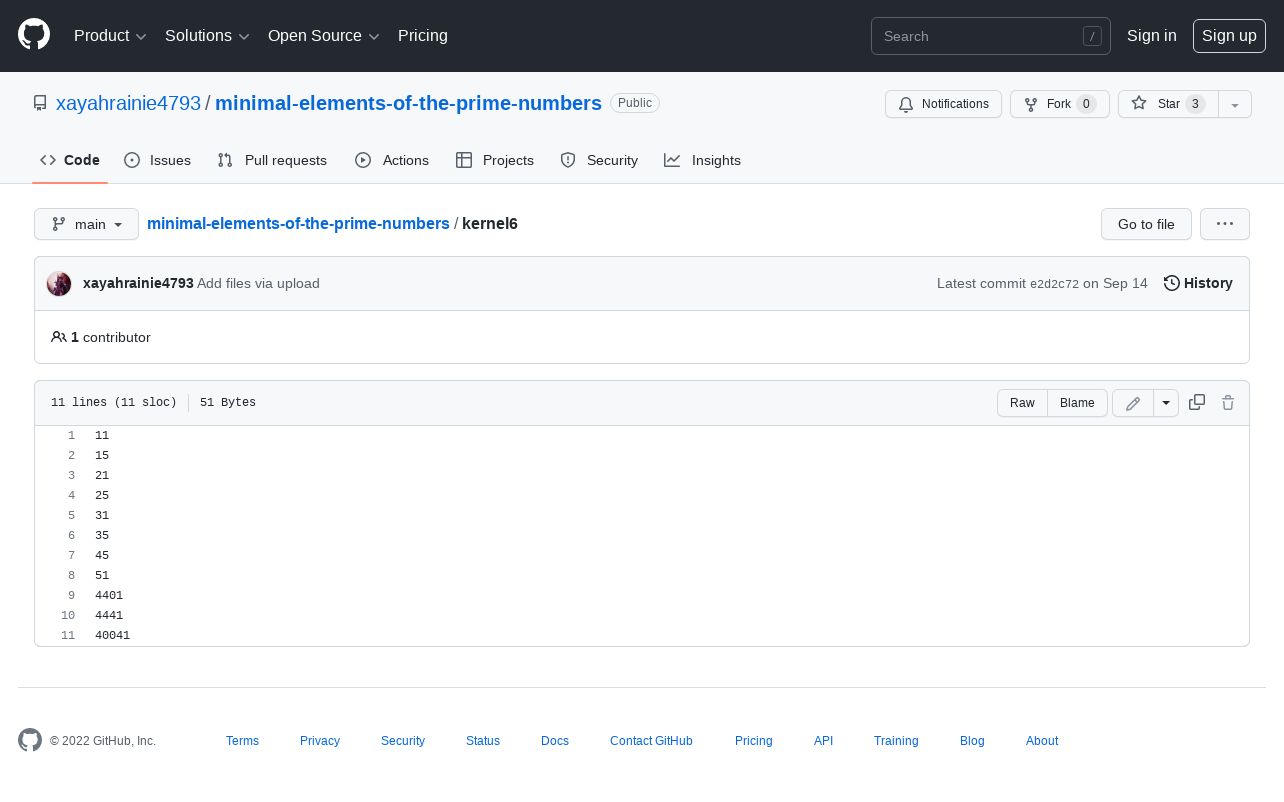Viewport: 1284px width, 802px height.
Task: Click the breadcrumb repository link
Action: [x=298, y=223]
